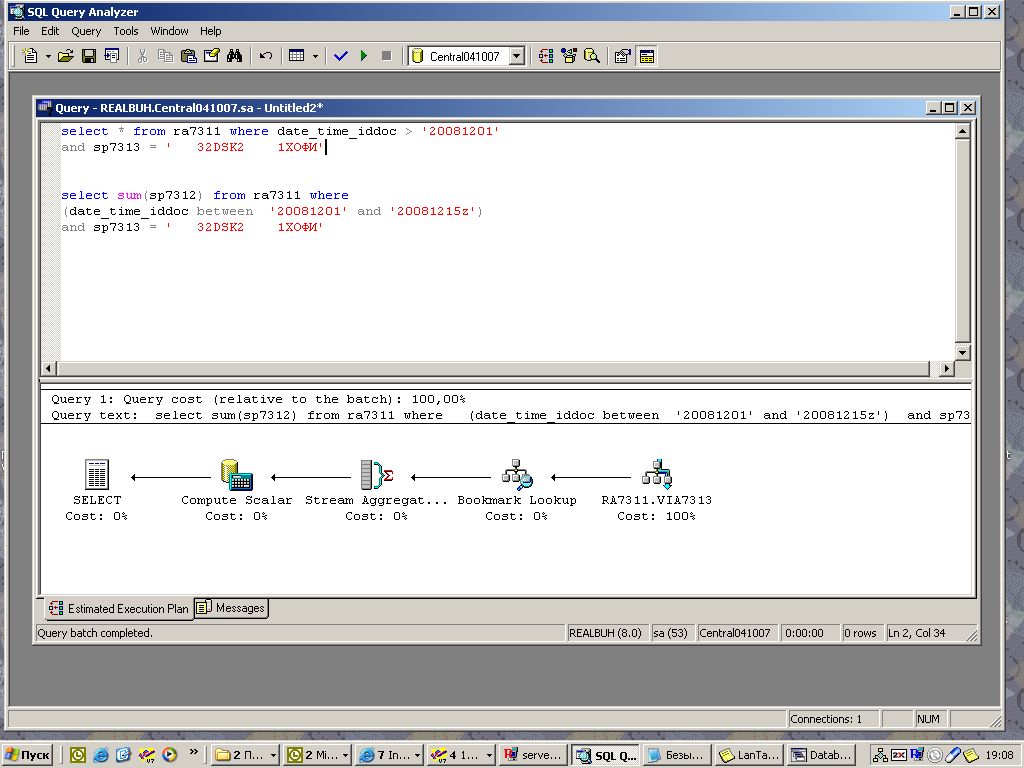Click the Open file folder icon

pos(66,56)
